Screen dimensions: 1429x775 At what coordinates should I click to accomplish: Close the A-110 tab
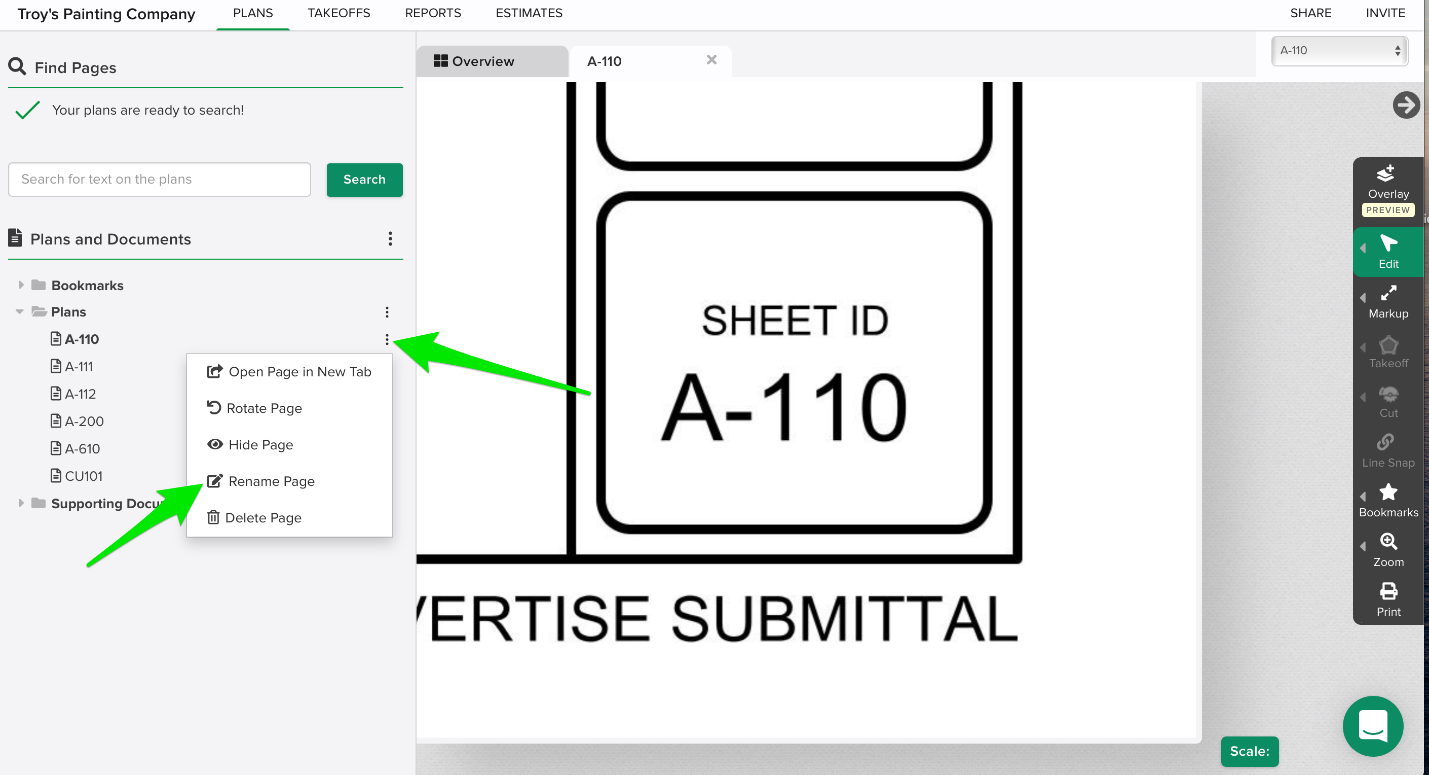click(712, 60)
